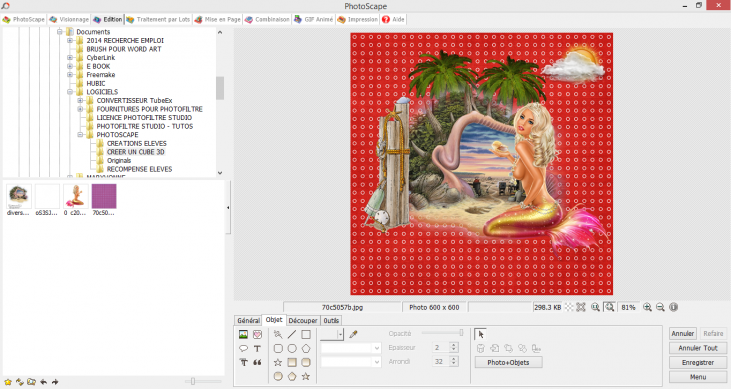This screenshot has width=731, height=389.
Task: Open the combo box next to Epaisseur
Action: [x=351, y=348]
